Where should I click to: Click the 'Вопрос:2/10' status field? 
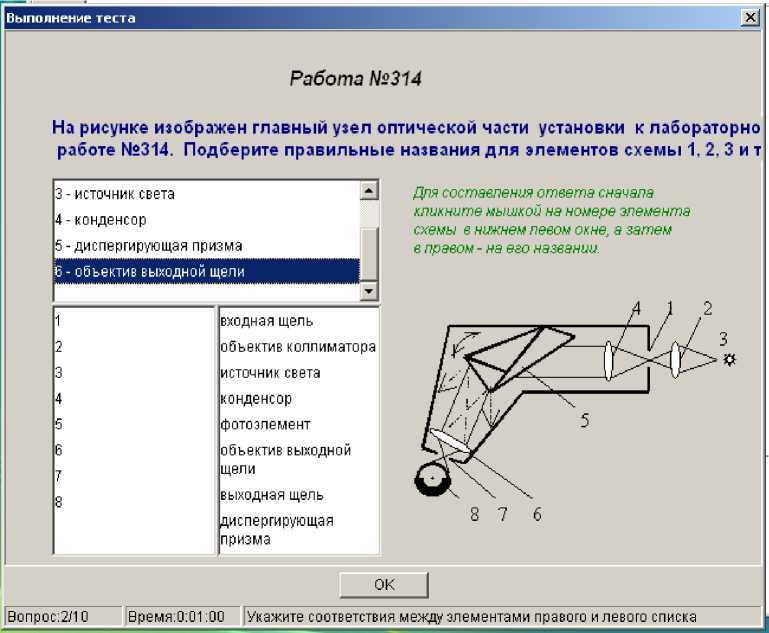[x=63, y=616]
